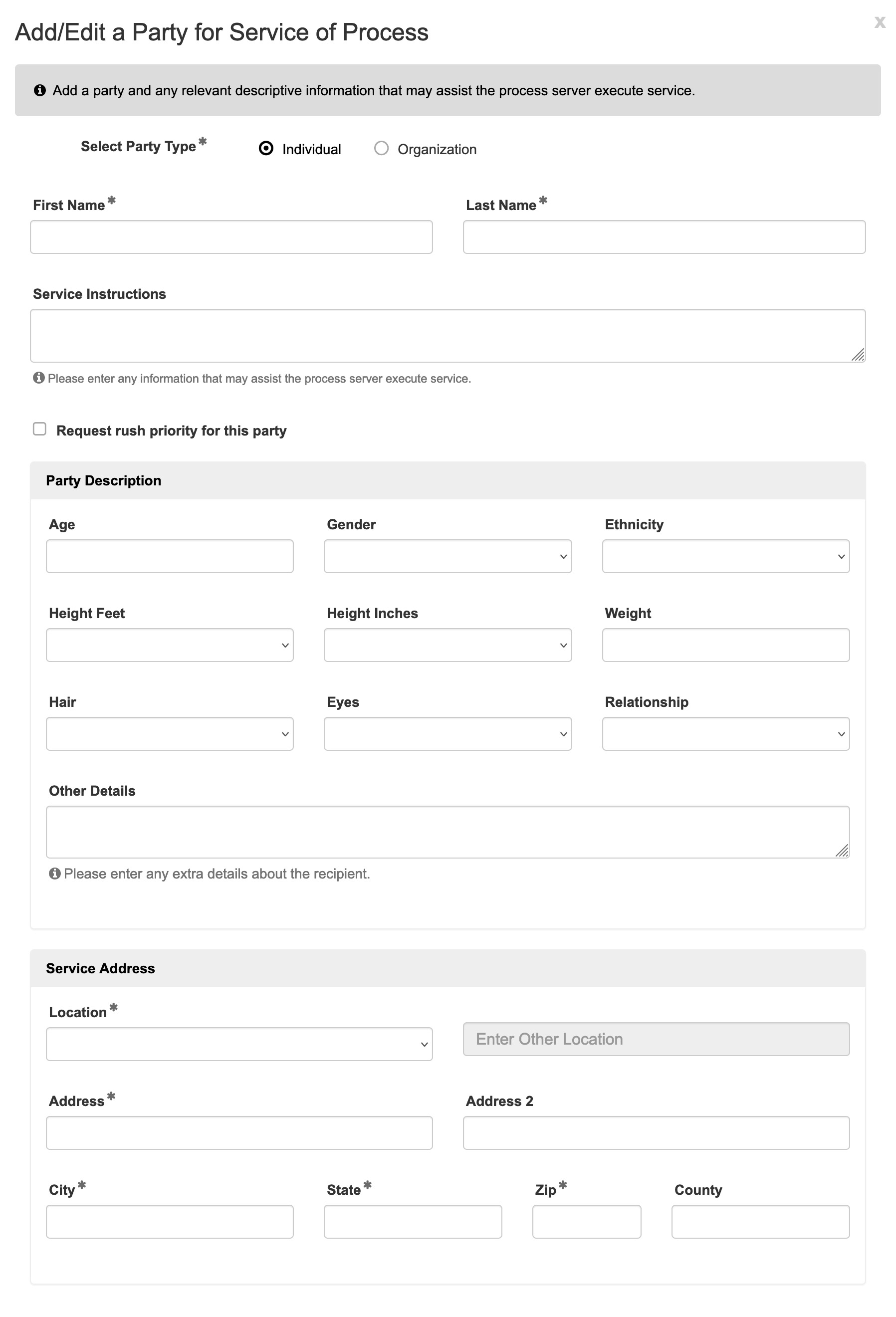The width and height of the screenshot is (896, 1317).
Task: Enable rush priority for this party
Action: (39, 429)
